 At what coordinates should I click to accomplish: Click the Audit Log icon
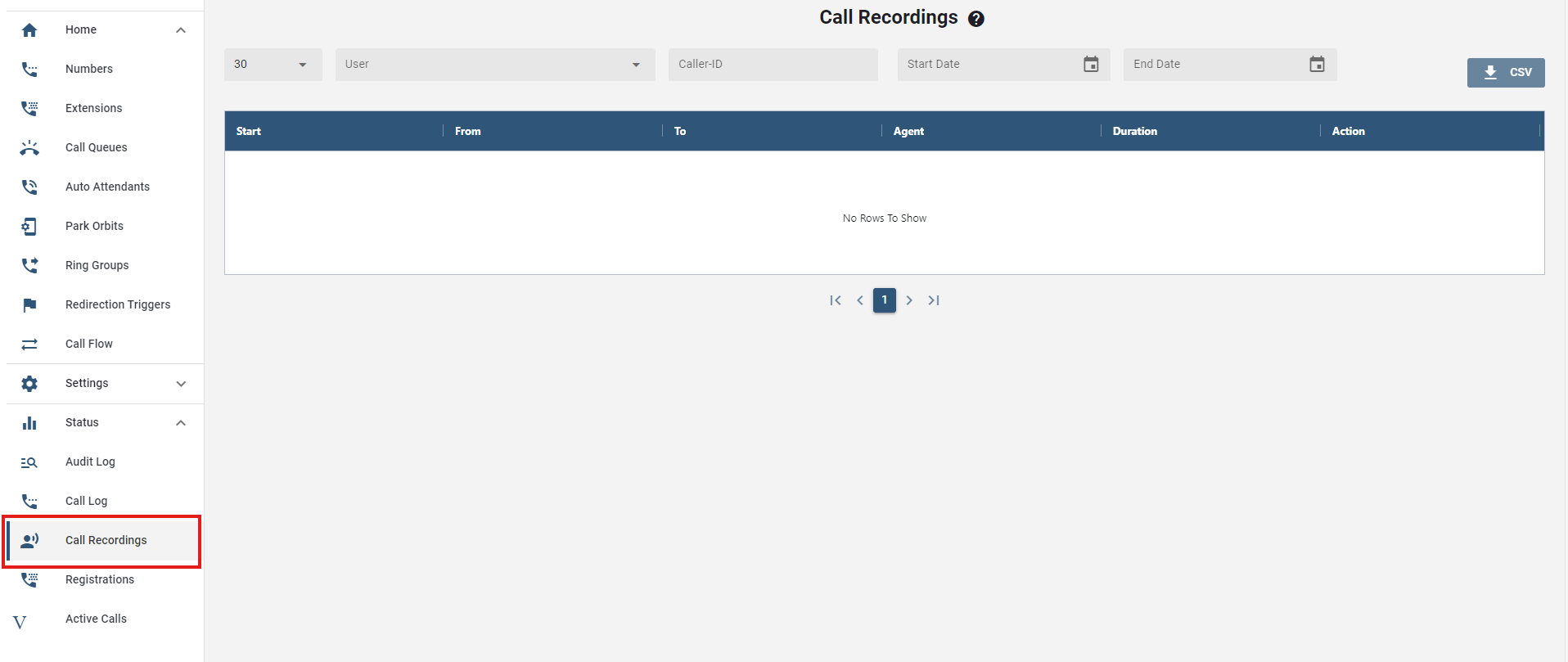pos(29,462)
